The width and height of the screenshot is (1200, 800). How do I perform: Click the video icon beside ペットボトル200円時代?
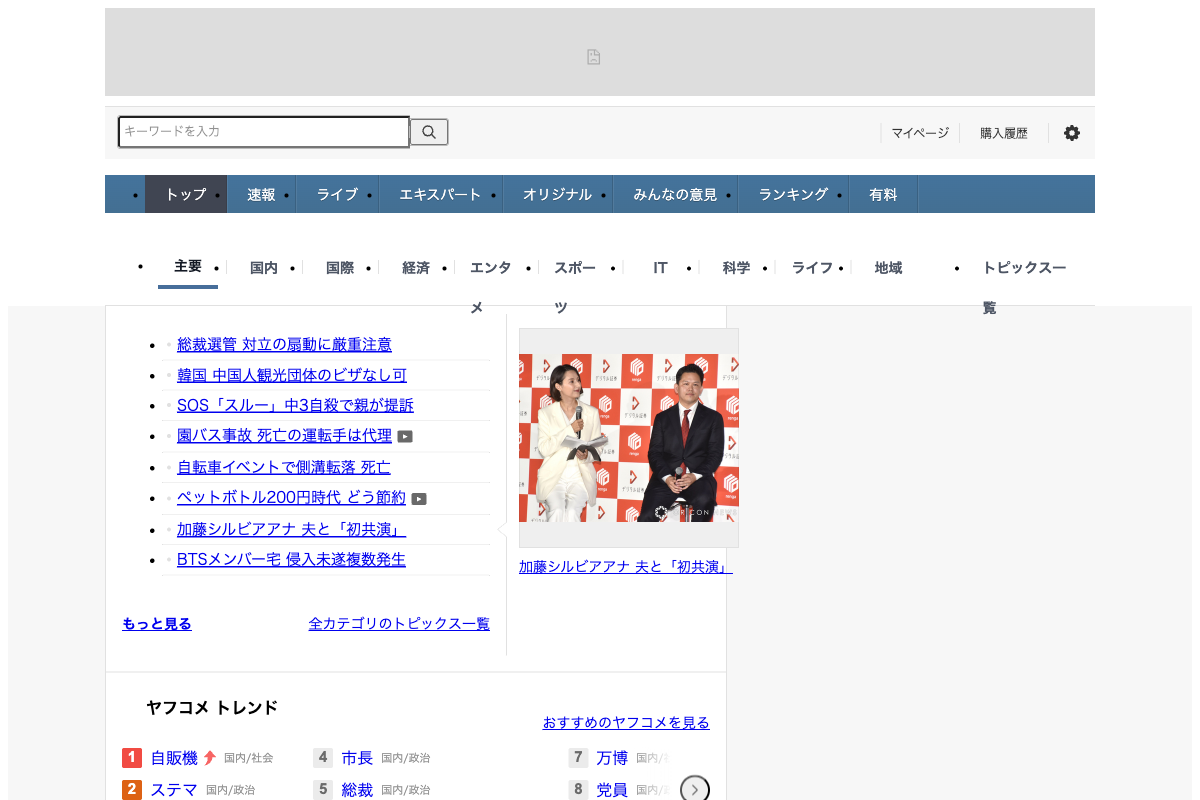pyautogui.click(x=419, y=498)
